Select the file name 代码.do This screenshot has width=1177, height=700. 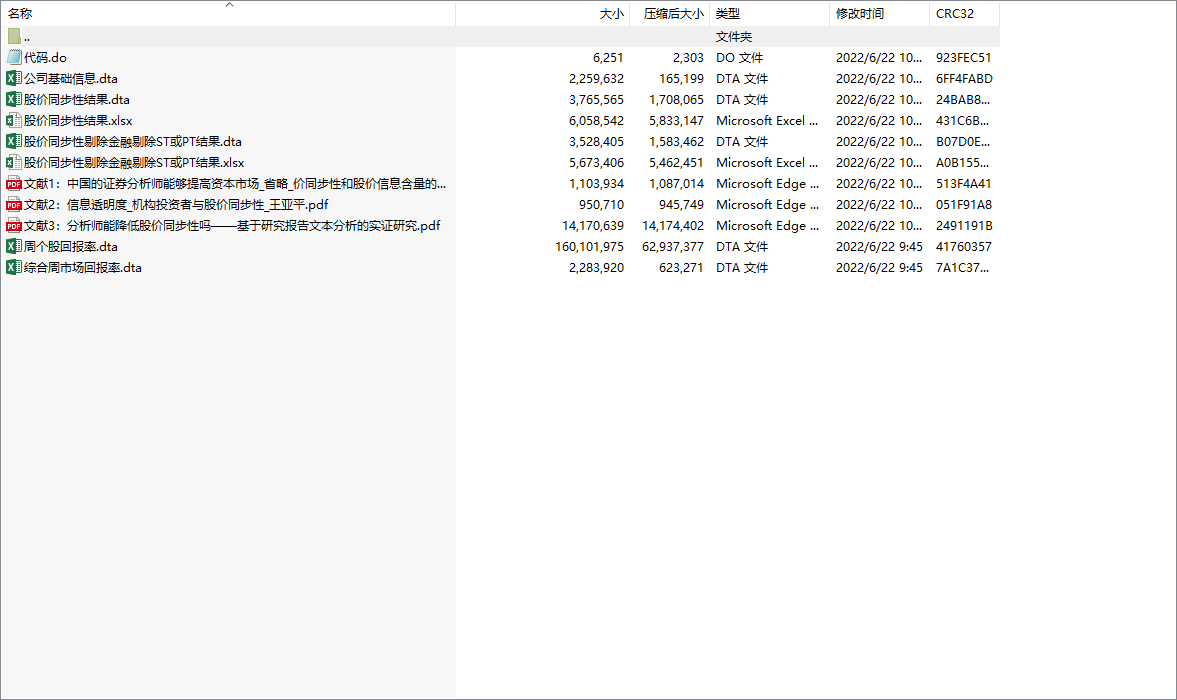pyautogui.click(x=45, y=58)
